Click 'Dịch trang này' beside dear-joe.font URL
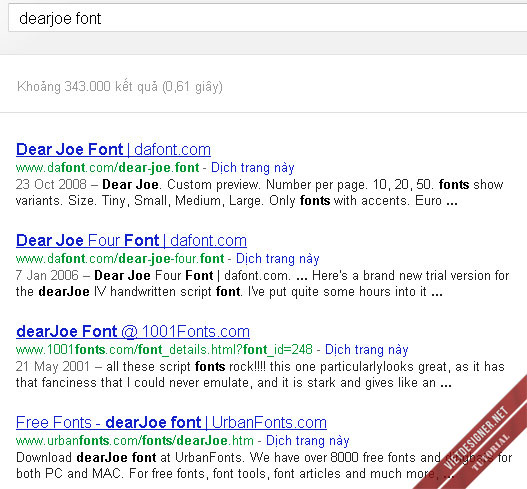 pos(253,167)
